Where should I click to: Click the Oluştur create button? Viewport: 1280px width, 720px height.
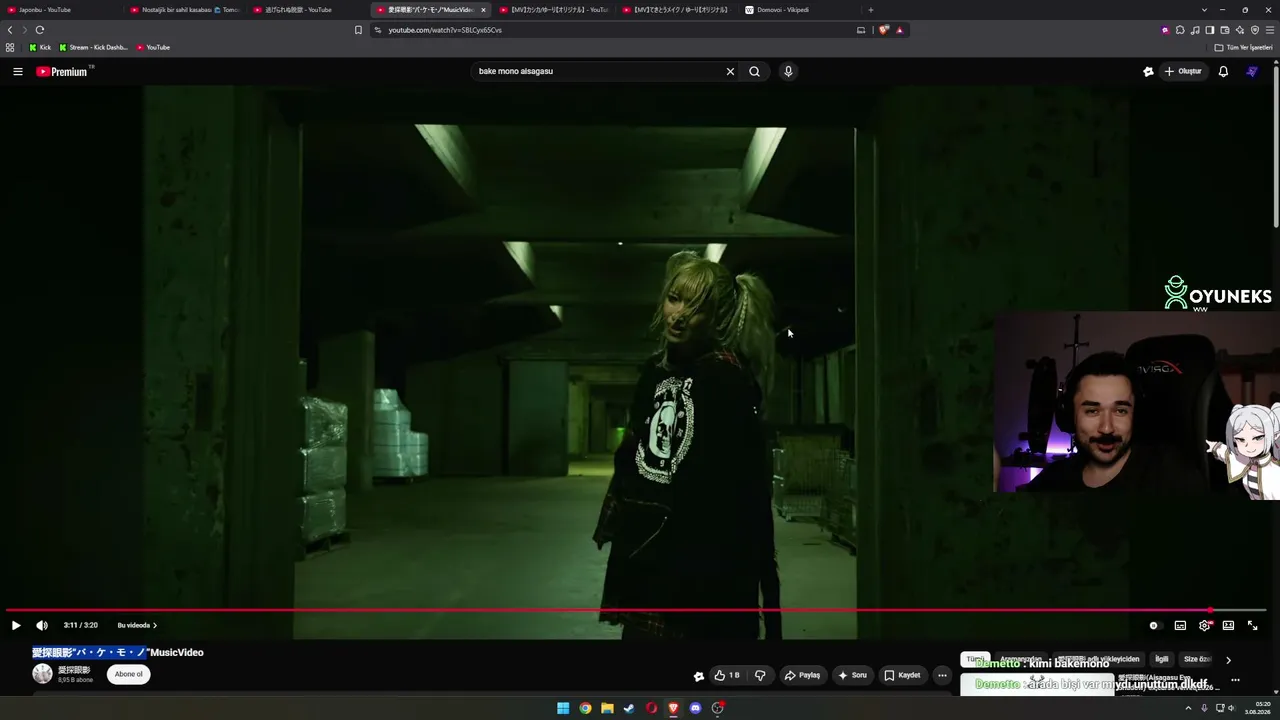pyautogui.click(x=1183, y=71)
